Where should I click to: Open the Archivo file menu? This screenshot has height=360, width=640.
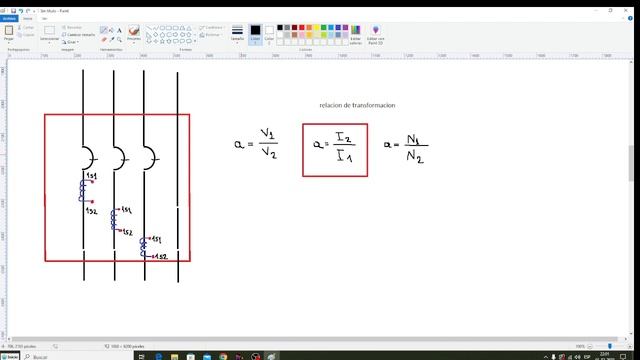[9, 18]
